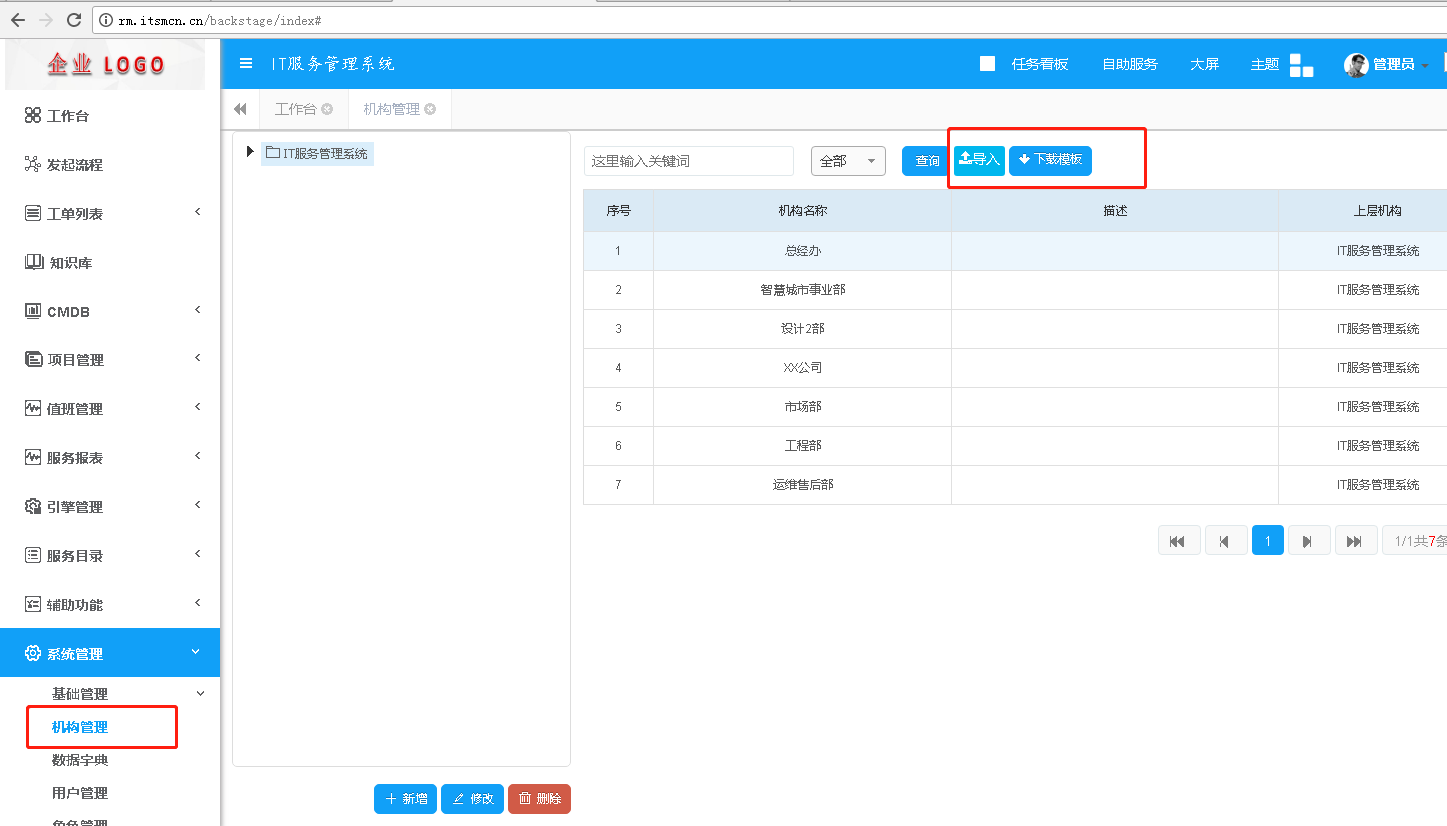Click the hamburger menu icon in header
The width and height of the screenshot is (1447, 826).
[246, 64]
